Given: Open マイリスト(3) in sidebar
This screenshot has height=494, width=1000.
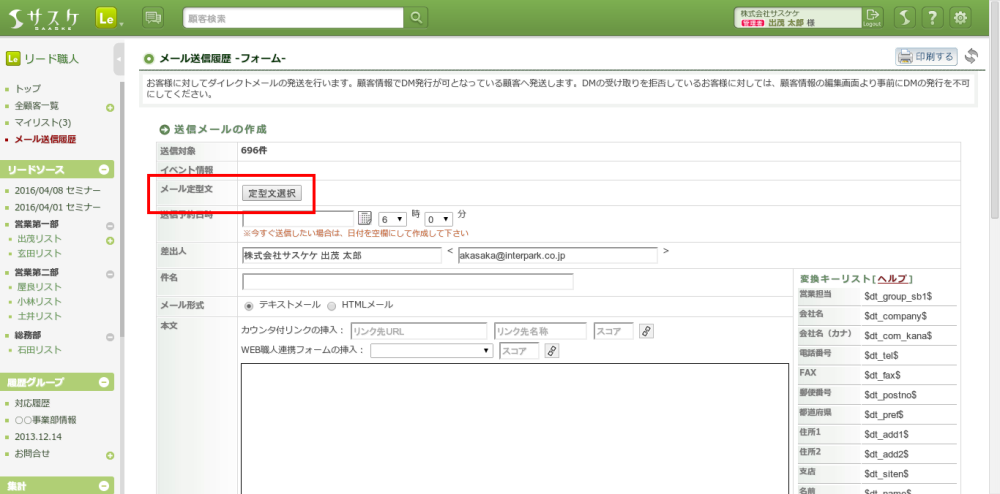Looking at the screenshot, I should coord(42,122).
